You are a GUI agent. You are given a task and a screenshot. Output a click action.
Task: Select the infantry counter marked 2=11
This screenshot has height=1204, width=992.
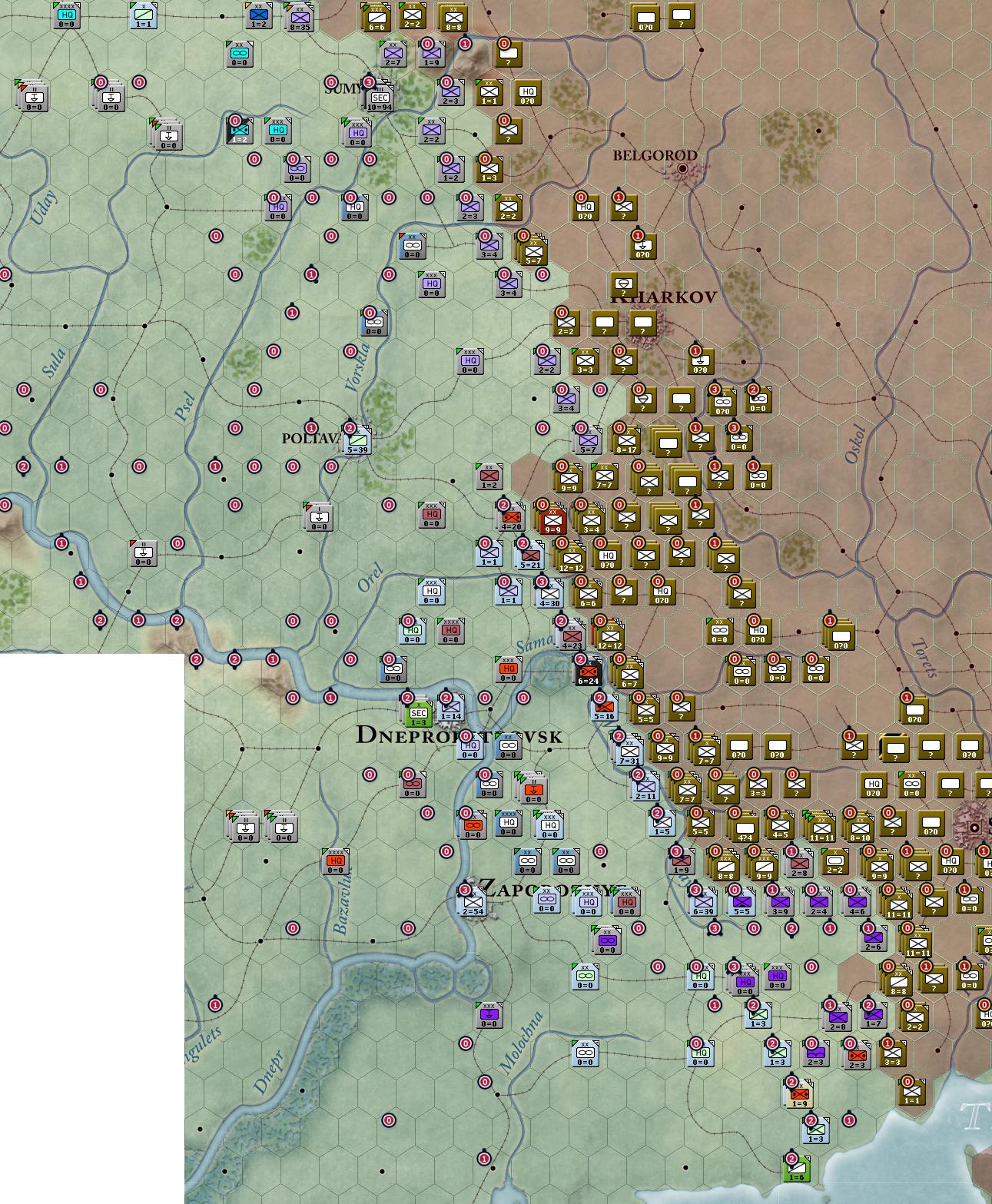click(x=646, y=788)
